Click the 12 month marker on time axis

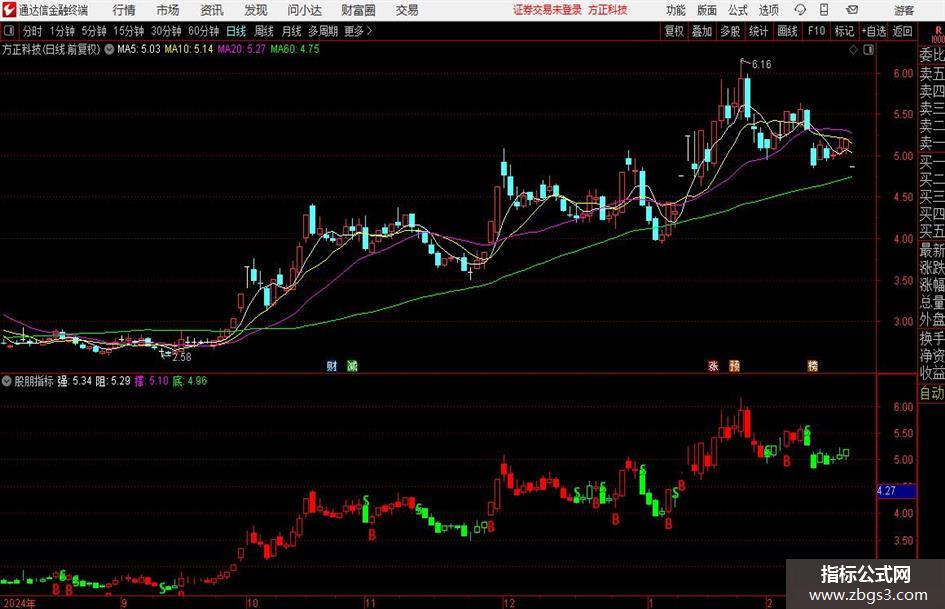[x=510, y=602]
